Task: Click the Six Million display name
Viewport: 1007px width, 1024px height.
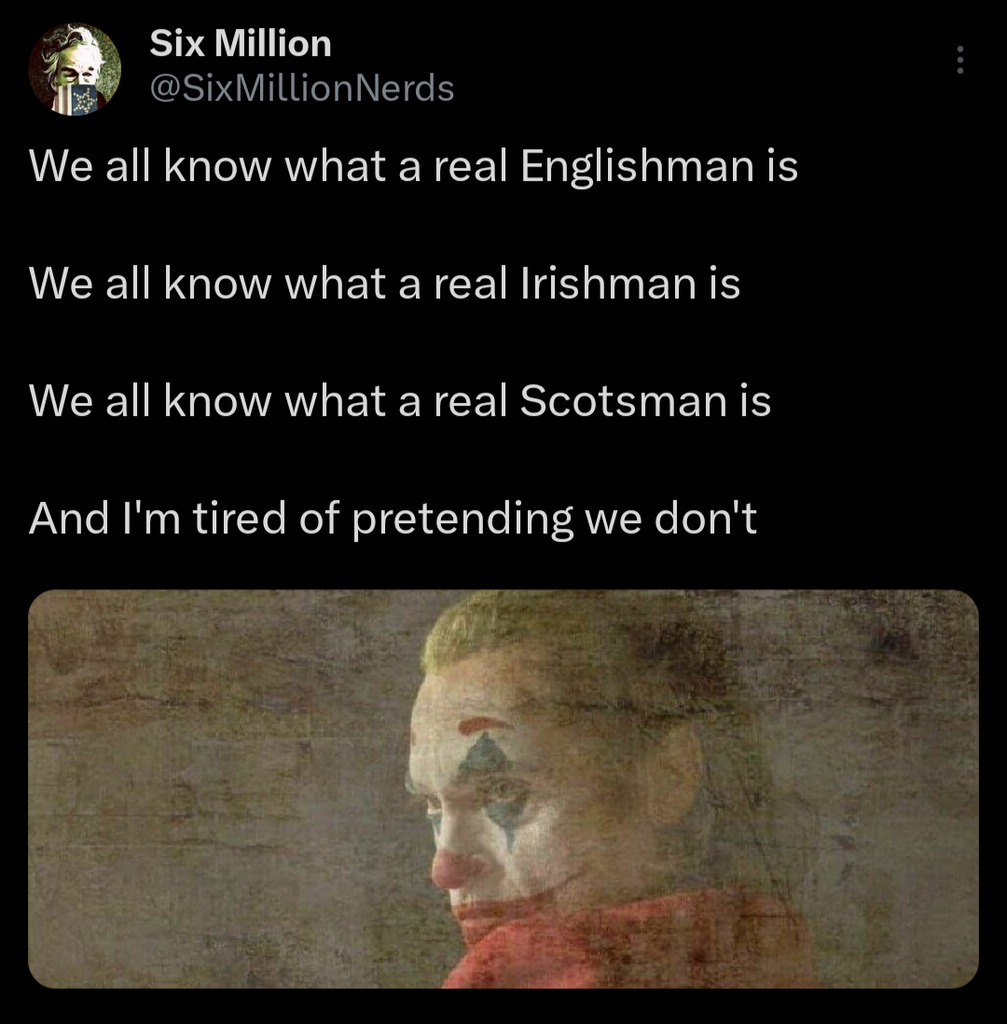Action: 240,43
